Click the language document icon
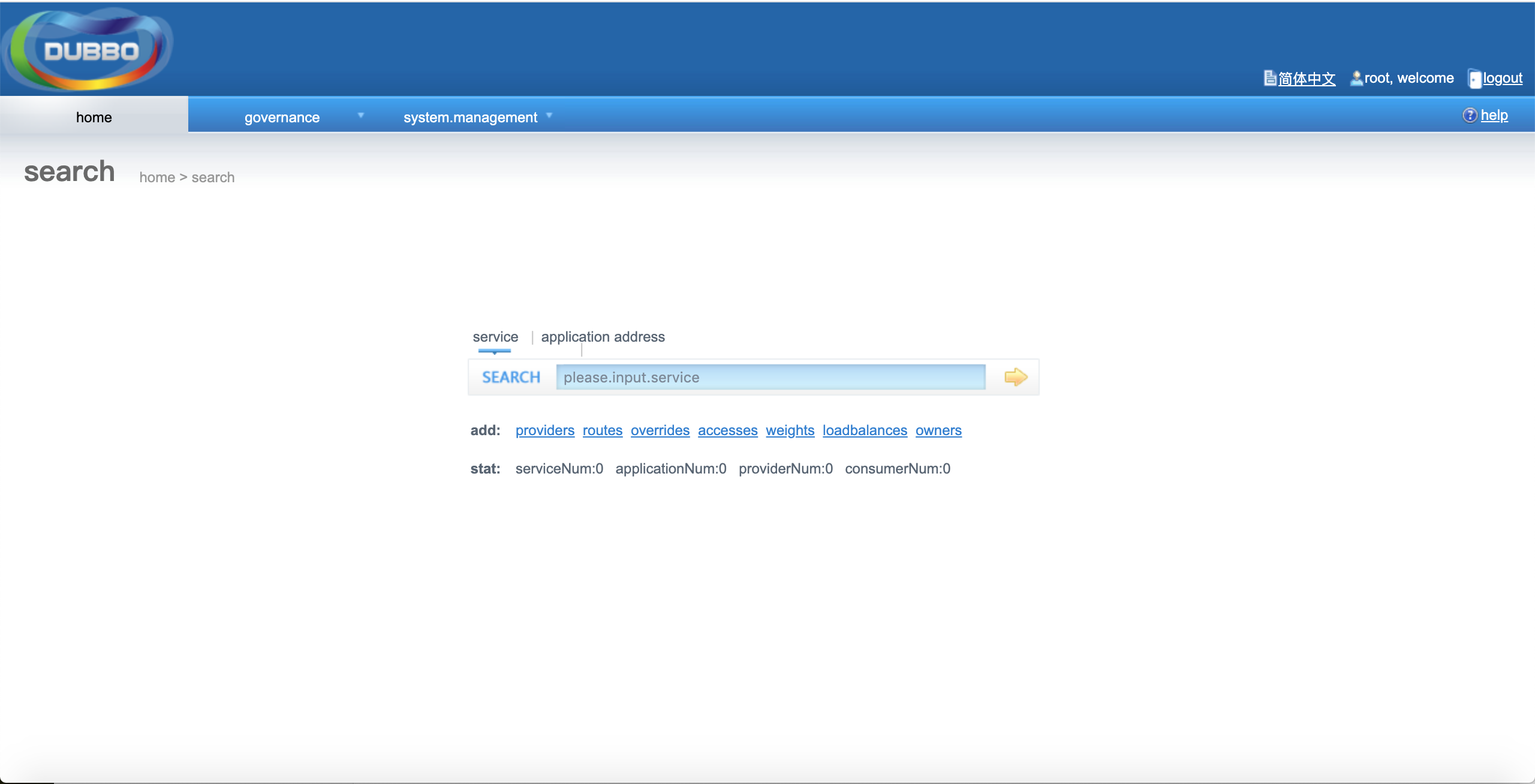This screenshot has height=784, width=1535. pos(1269,78)
